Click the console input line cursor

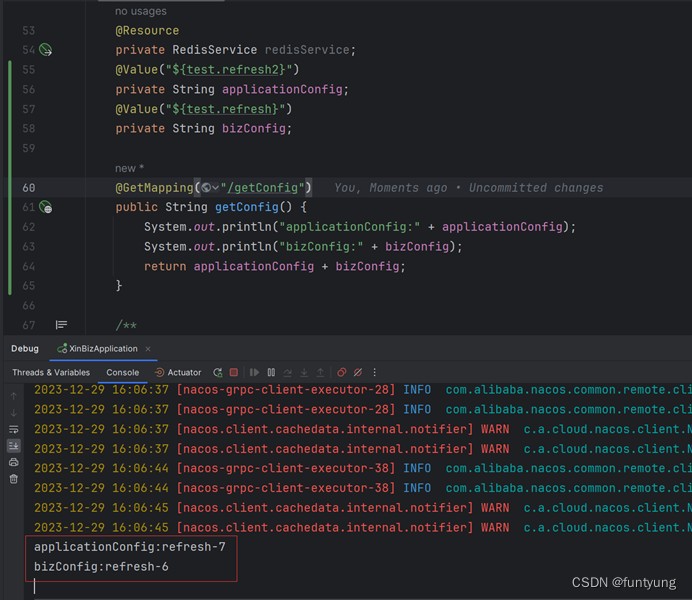pyautogui.click(x=34, y=586)
